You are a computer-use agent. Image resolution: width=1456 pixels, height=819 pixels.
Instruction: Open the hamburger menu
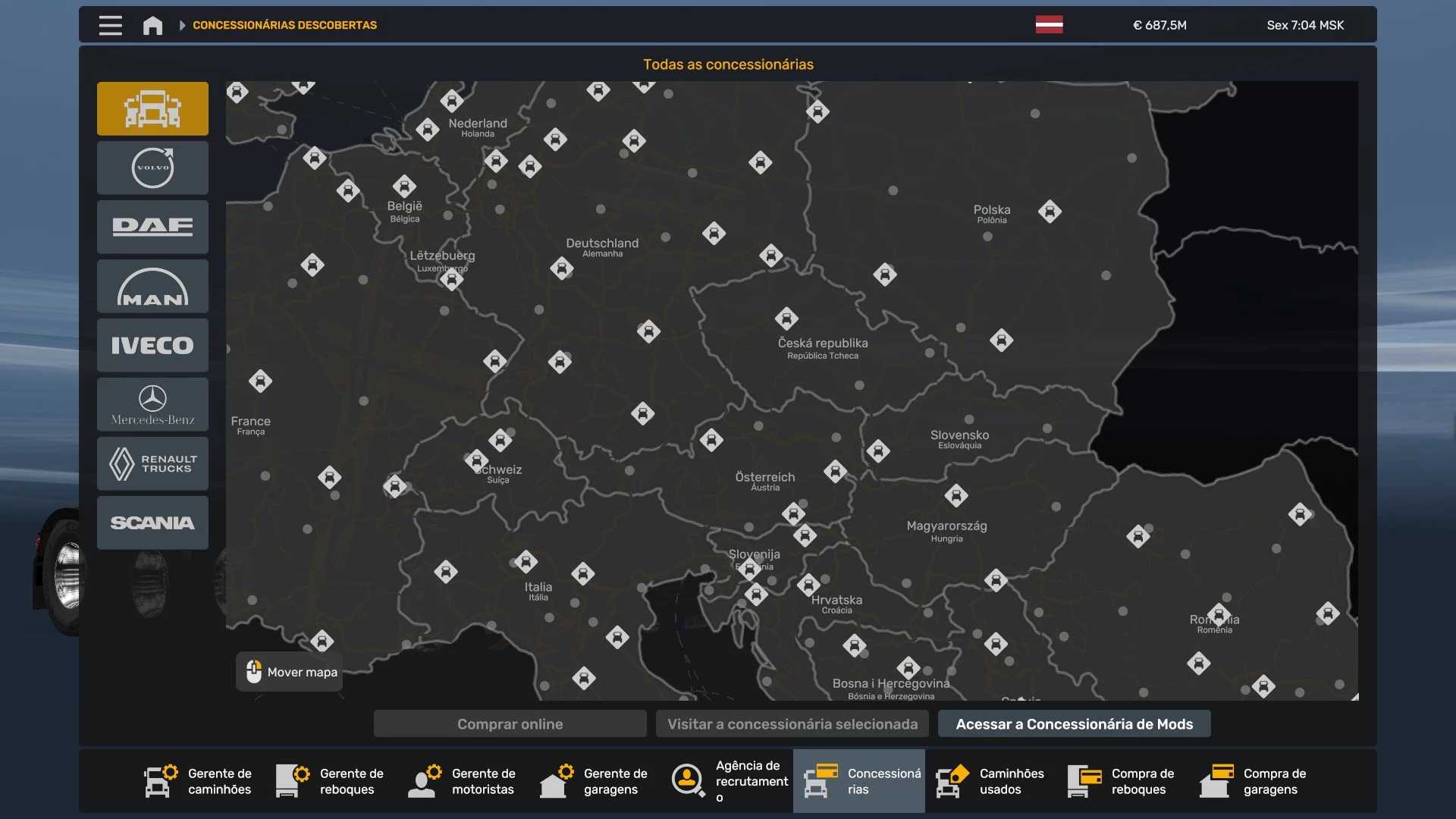pyautogui.click(x=110, y=25)
